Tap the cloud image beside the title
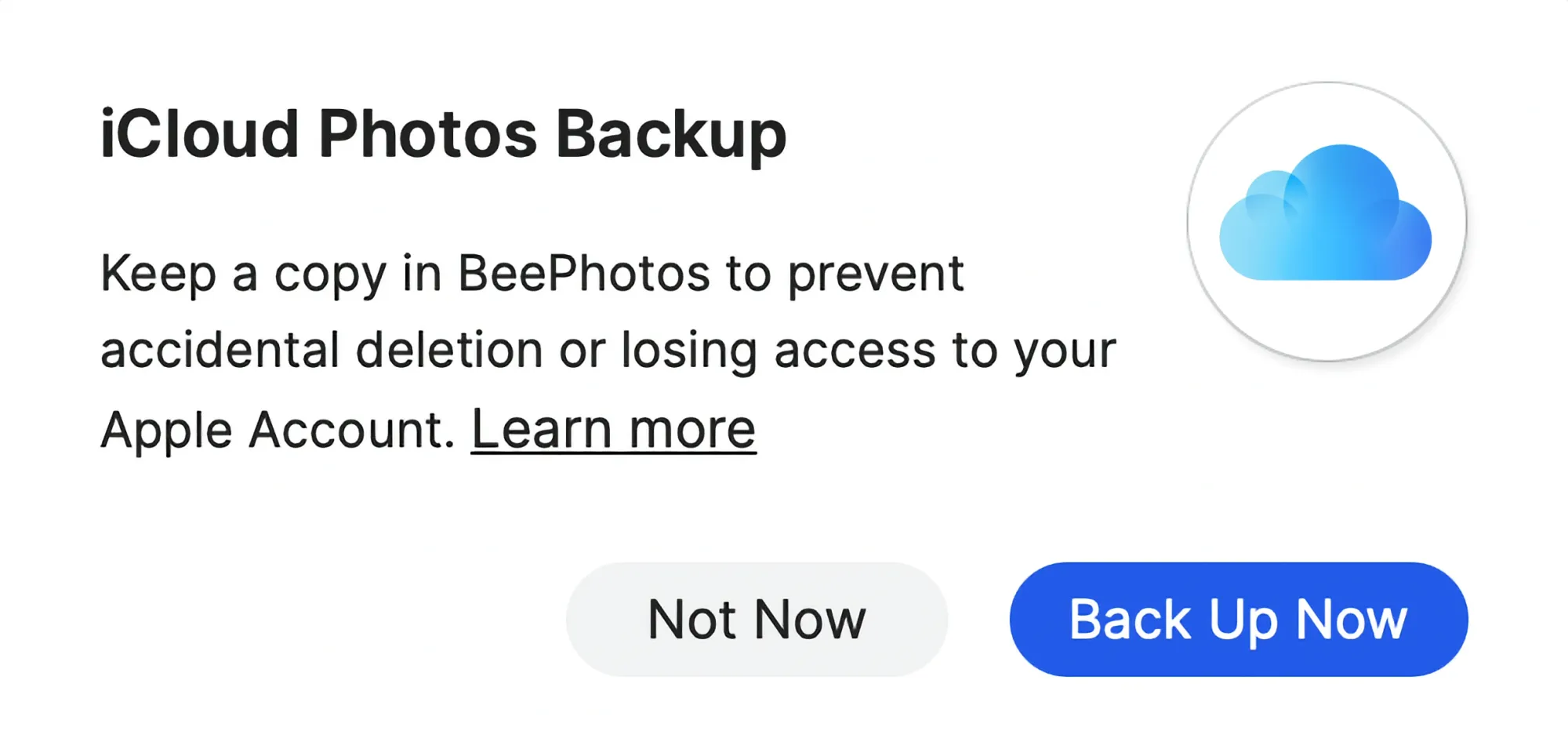The image size is (1568, 738). click(x=1326, y=213)
